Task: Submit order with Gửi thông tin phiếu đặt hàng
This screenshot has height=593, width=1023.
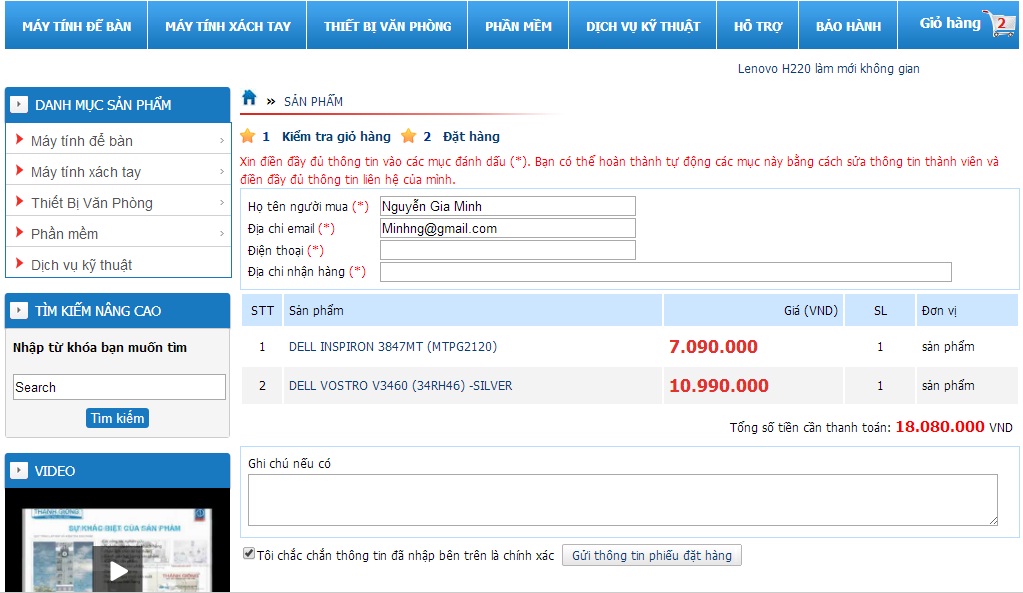Action: tap(652, 555)
